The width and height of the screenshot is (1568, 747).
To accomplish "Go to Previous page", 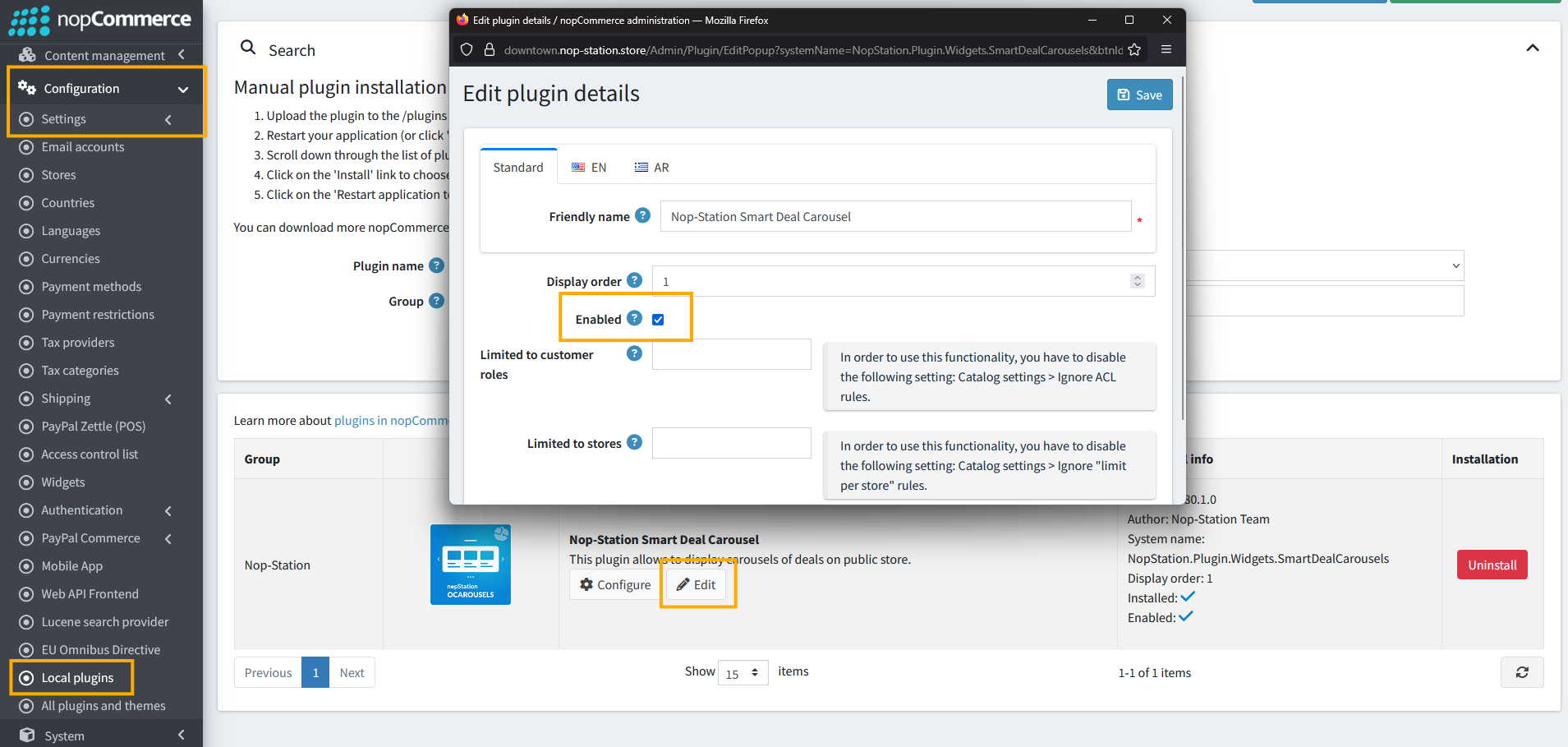I will coord(268,672).
